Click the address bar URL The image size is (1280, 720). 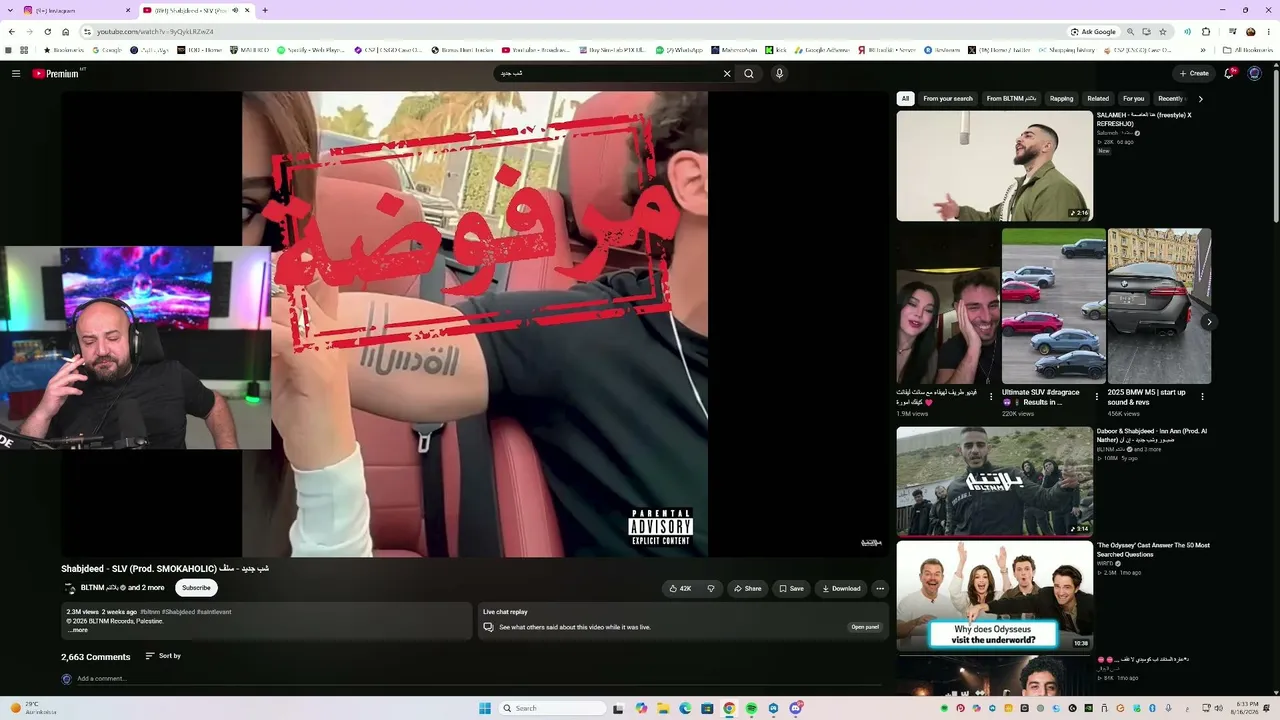[x=155, y=32]
